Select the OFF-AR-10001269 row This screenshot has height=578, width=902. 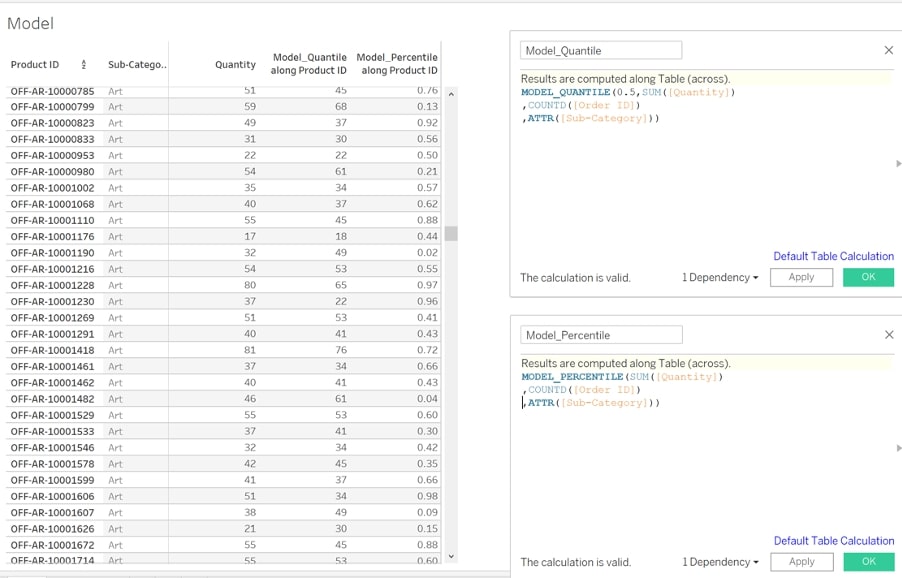[223, 317]
